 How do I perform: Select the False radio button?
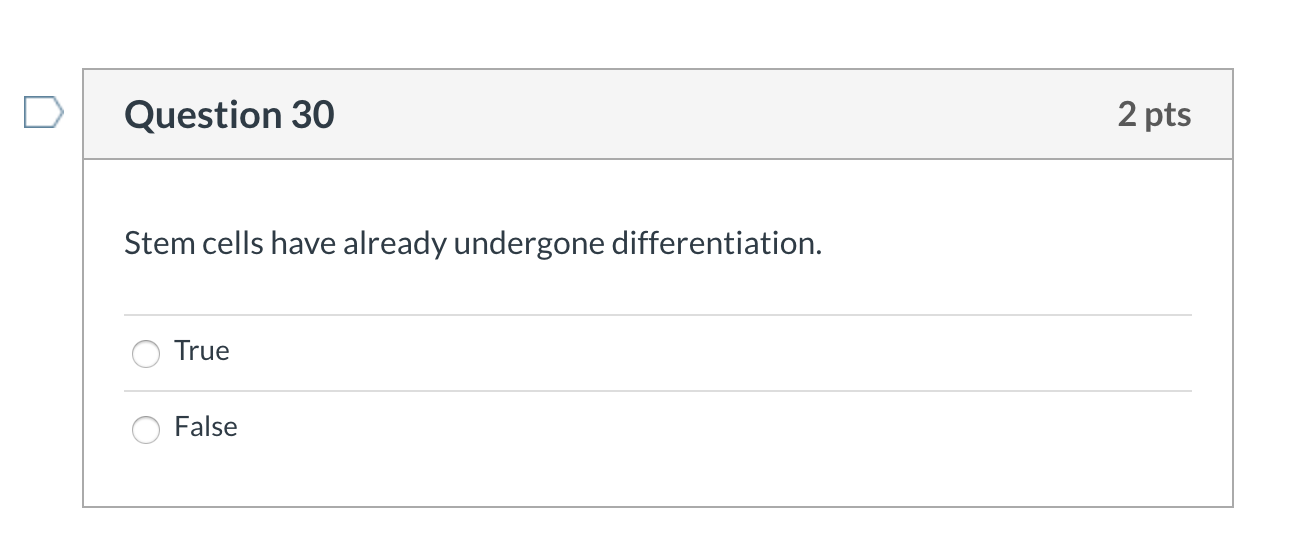click(146, 429)
